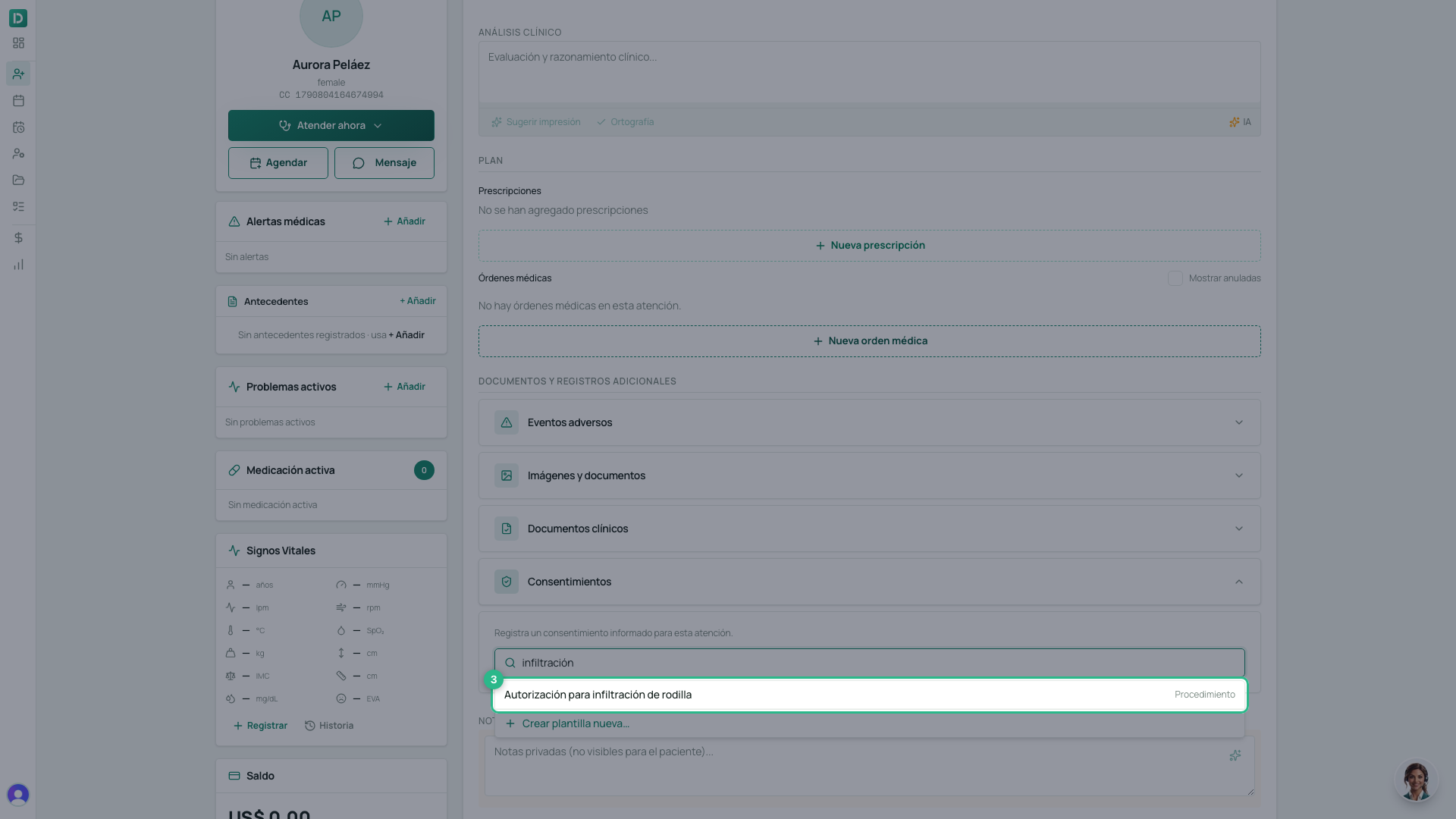Expand the Imágenes y documentos section
Screen dimensions: 1456x819
[869, 475]
